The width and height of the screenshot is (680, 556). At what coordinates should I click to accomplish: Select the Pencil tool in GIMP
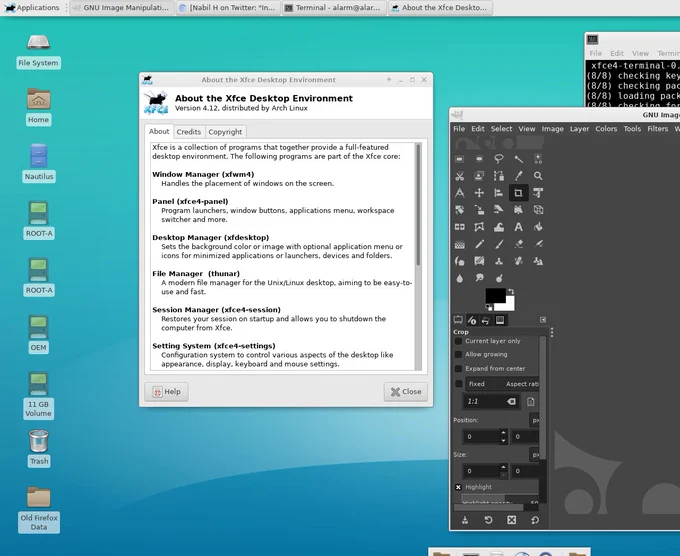[x=479, y=244]
